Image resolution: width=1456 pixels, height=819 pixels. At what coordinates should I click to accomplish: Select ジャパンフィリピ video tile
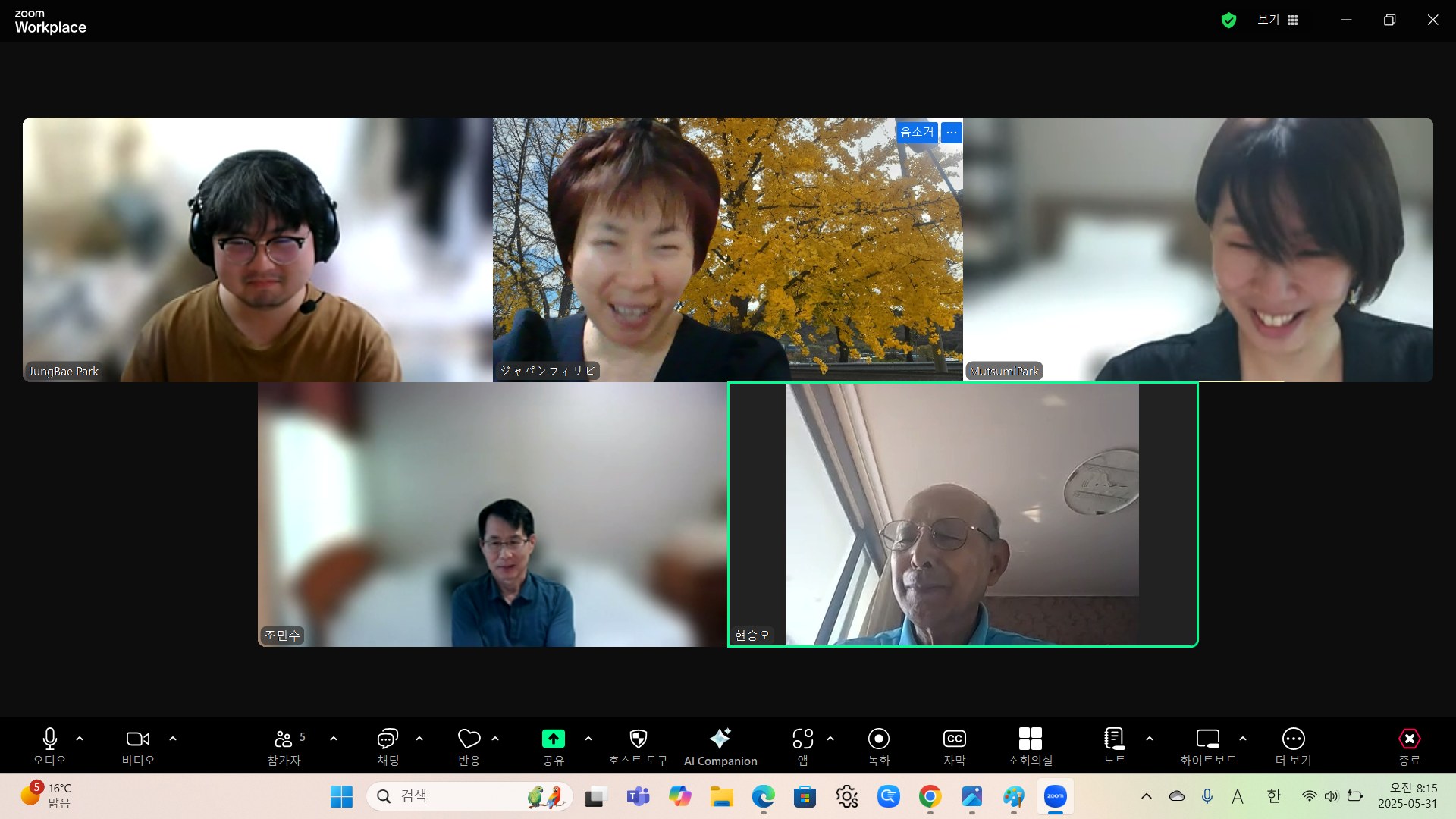[x=728, y=249]
